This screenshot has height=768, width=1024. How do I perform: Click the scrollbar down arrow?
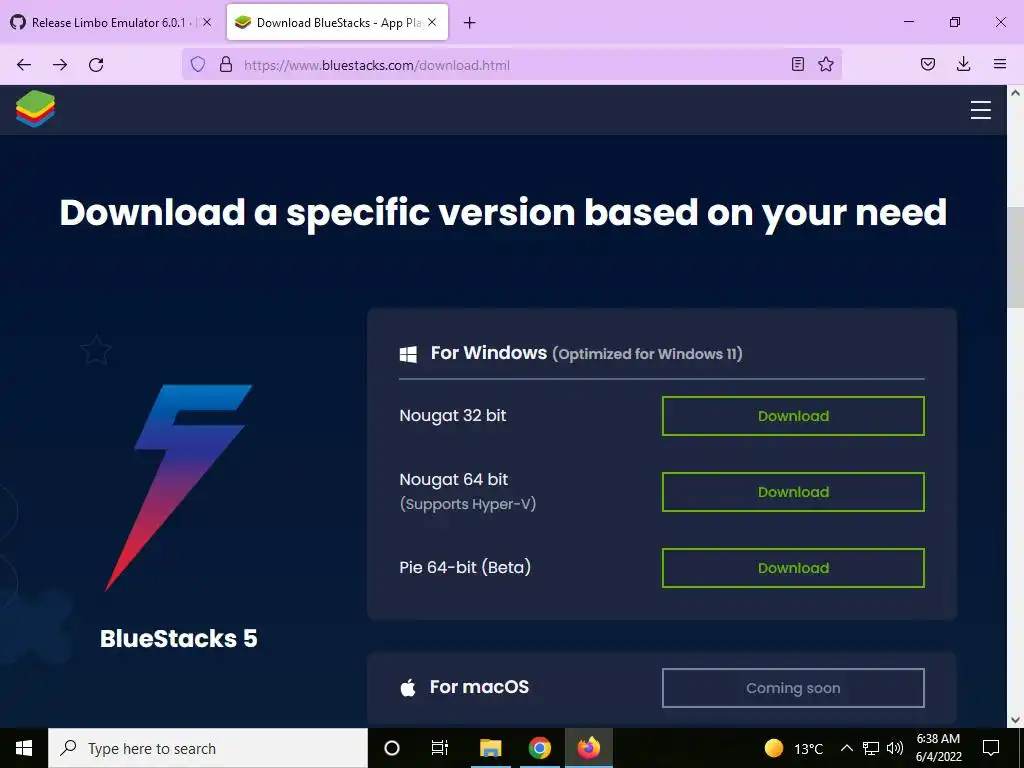tap(1015, 720)
